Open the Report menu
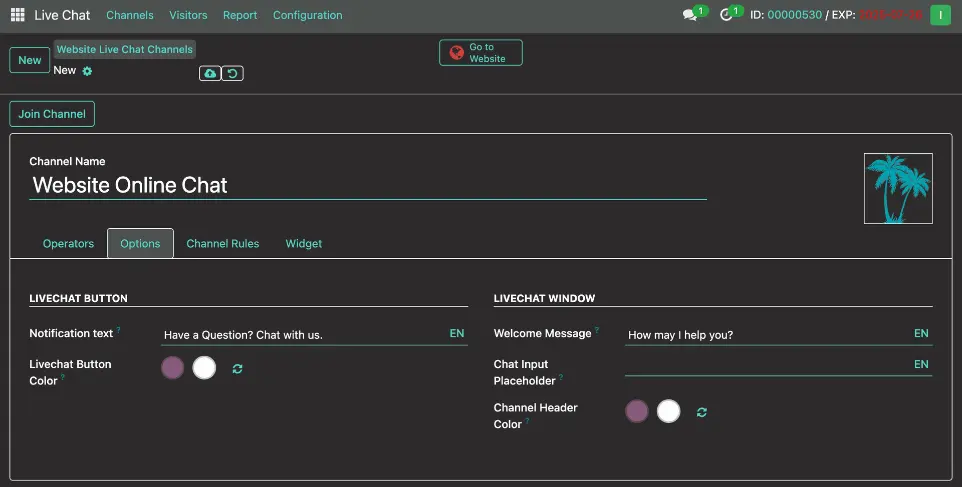 click(x=240, y=15)
